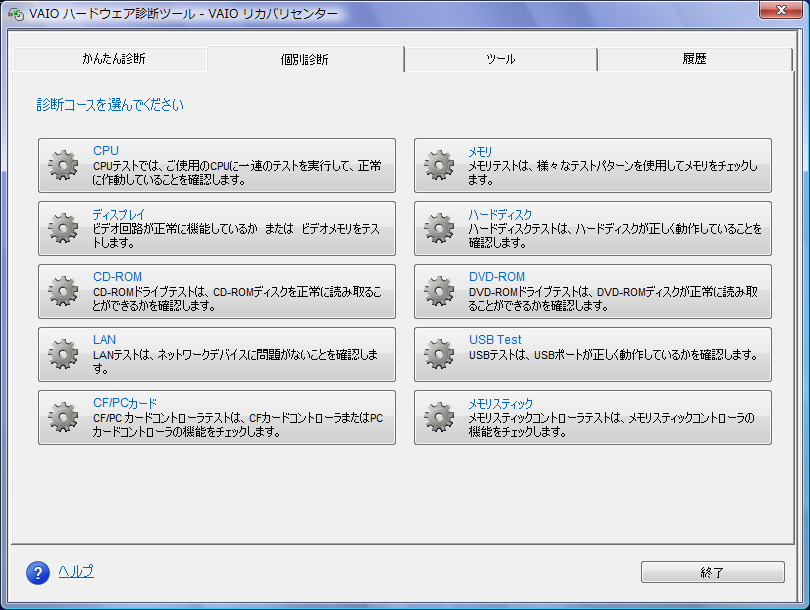The image size is (810, 610).
Task: Pick the DVD-ROM test title
Action: 497,277
